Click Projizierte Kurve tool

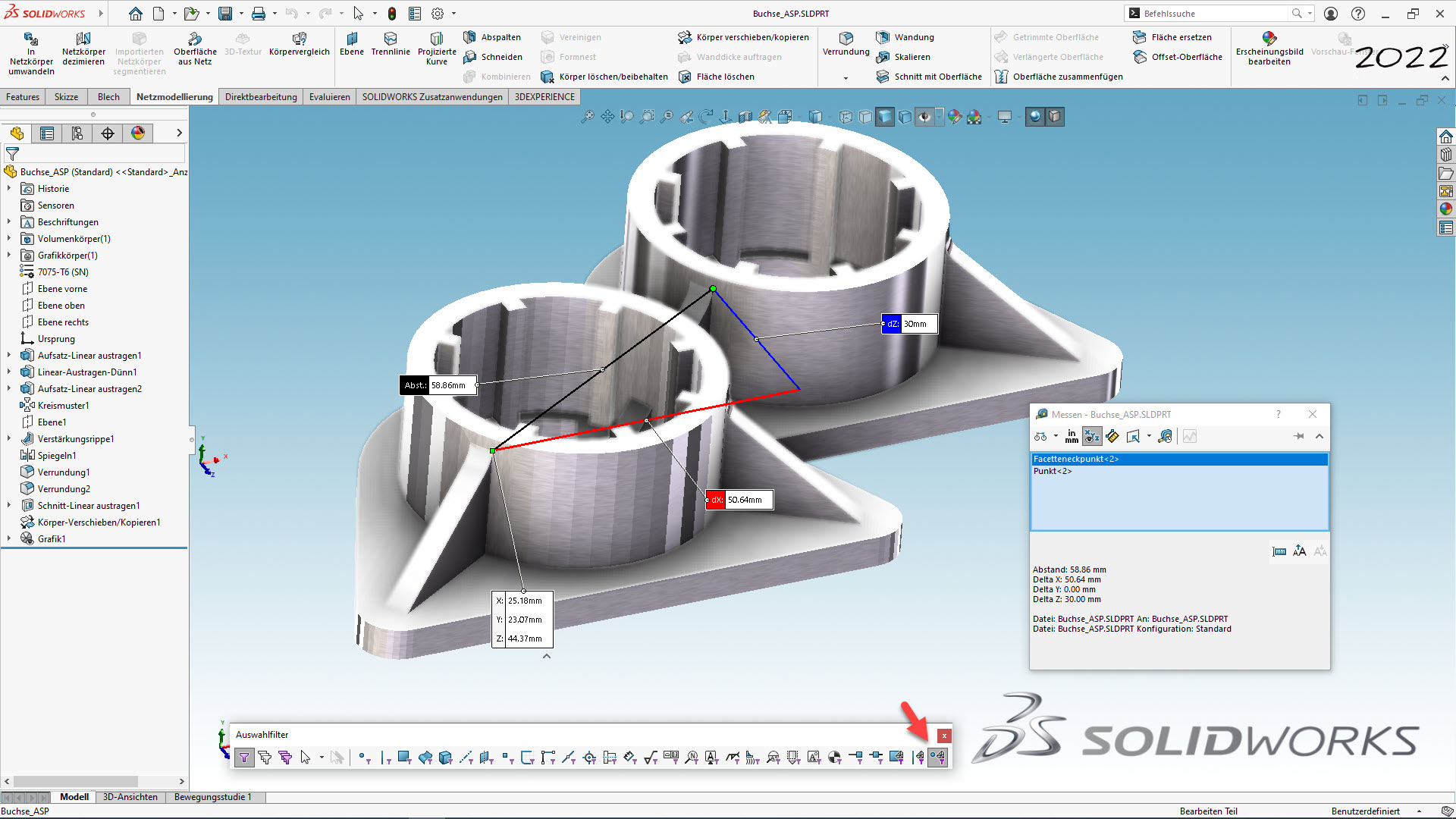pyautogui.click(x=437, y=49)
